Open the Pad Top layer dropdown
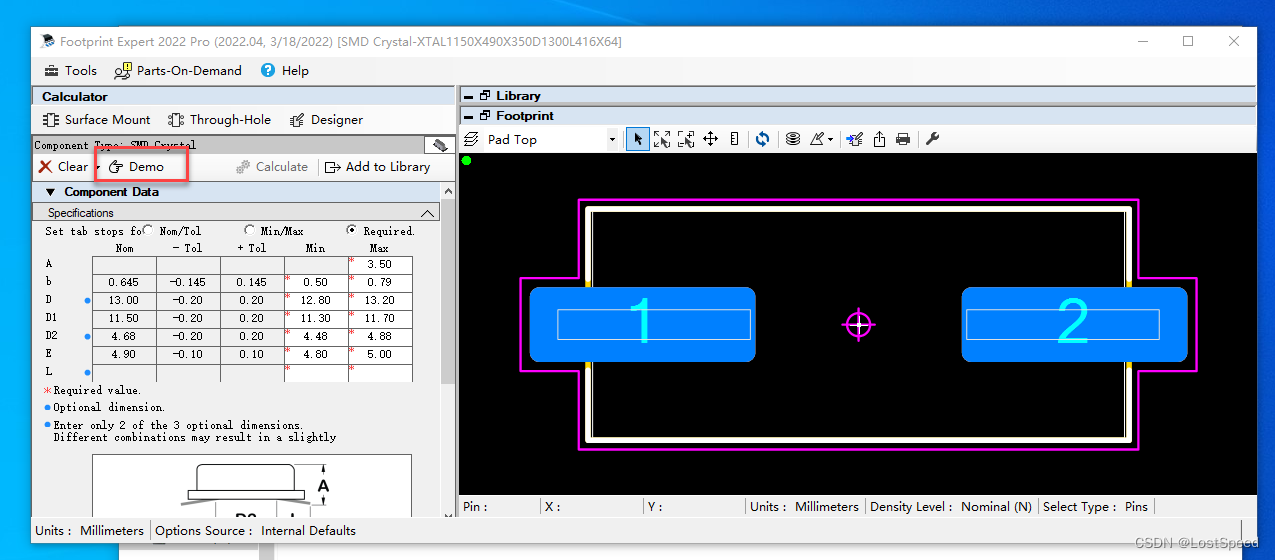Image resolution: width=1275 pixels, height=560 pixels. pyautogui.click(x=612, y=140)
